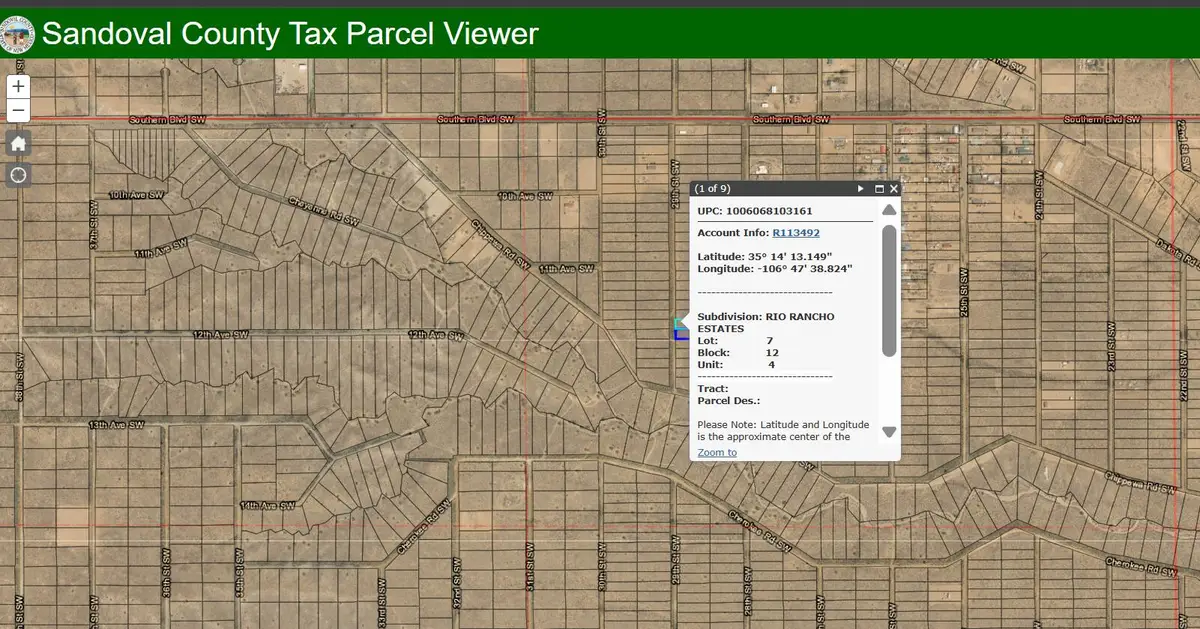Click the popup's vertical scrollbar thumb

click(x=889, y=290)
